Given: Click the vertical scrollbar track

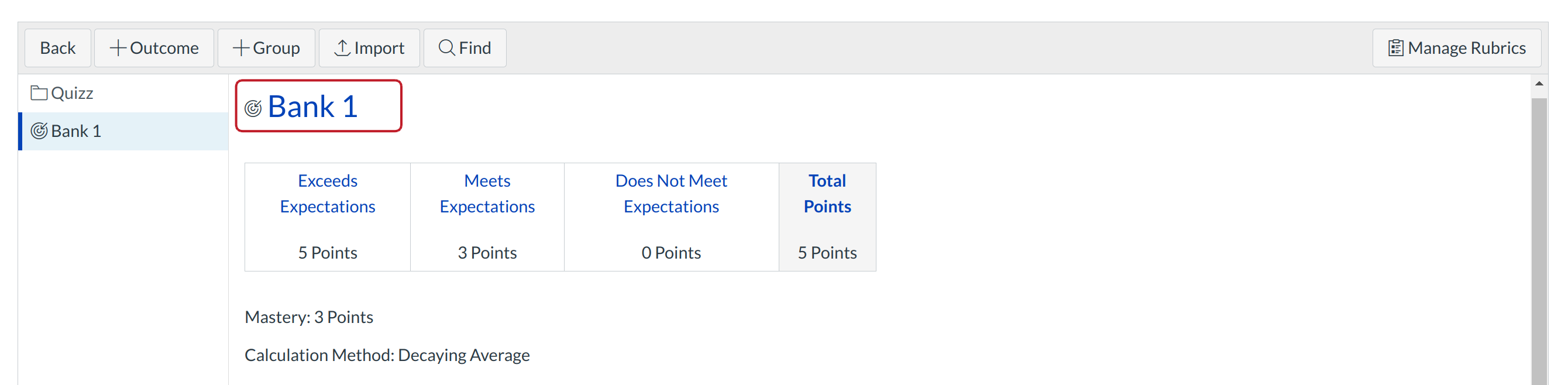Looking at the screenshot, I should 1539,243.
